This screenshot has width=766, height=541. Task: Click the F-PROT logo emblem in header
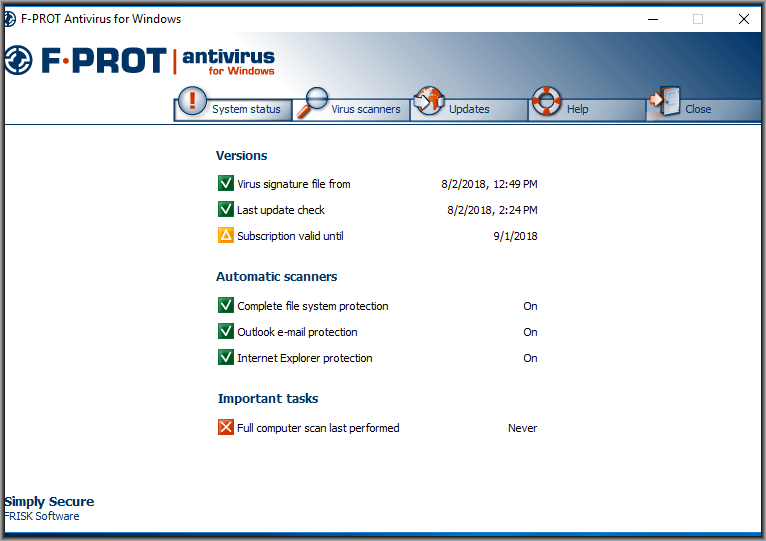pyautogui.click(x=18, y=60)
